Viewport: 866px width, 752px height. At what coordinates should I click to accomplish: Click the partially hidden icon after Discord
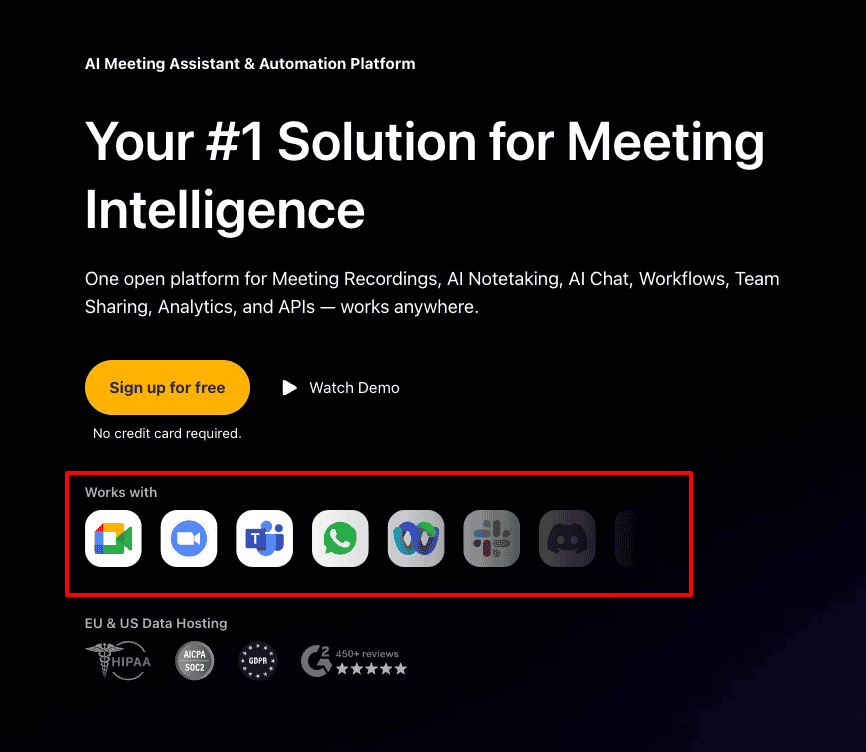pyautogui.click(x=626, y=538)
